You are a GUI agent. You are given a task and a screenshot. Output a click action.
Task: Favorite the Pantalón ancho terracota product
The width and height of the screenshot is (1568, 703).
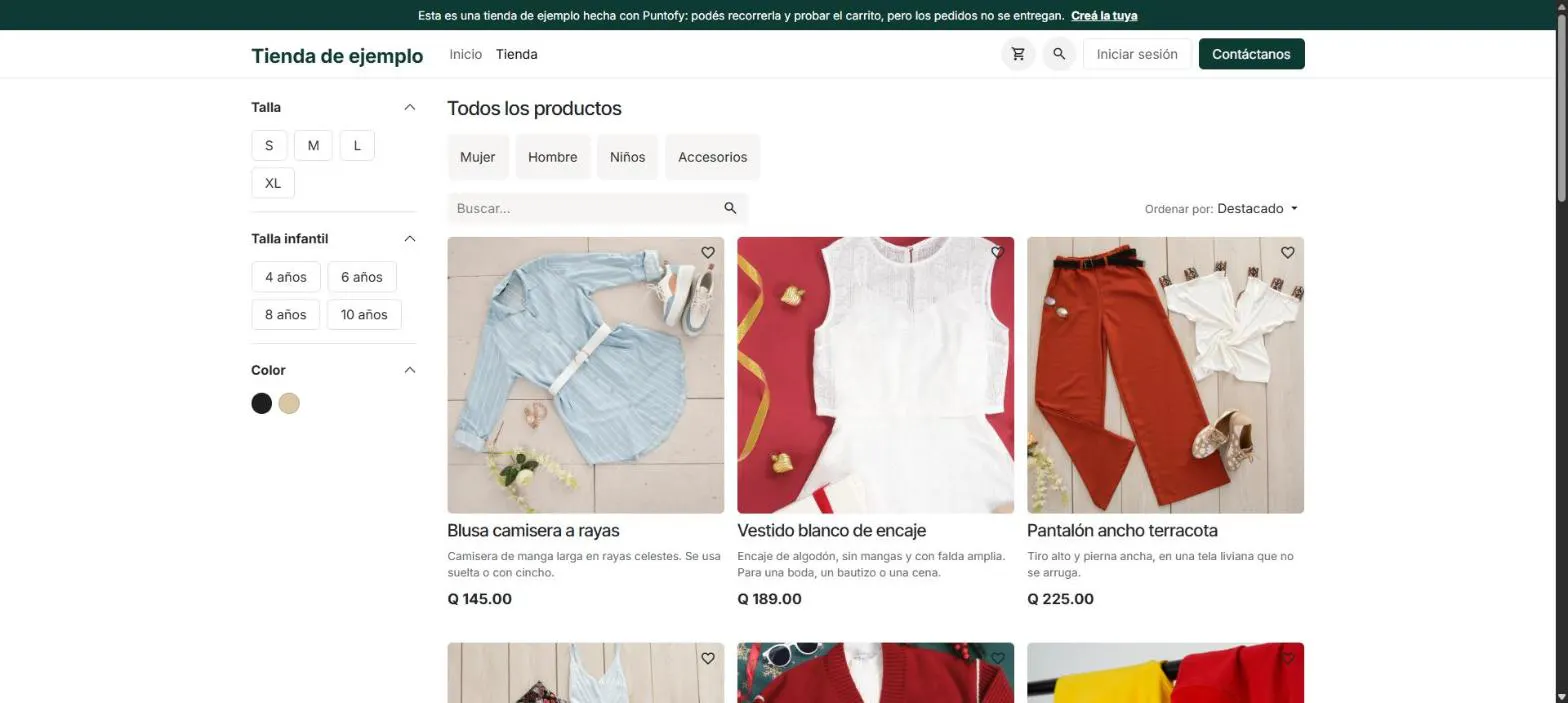(1288, 253)
